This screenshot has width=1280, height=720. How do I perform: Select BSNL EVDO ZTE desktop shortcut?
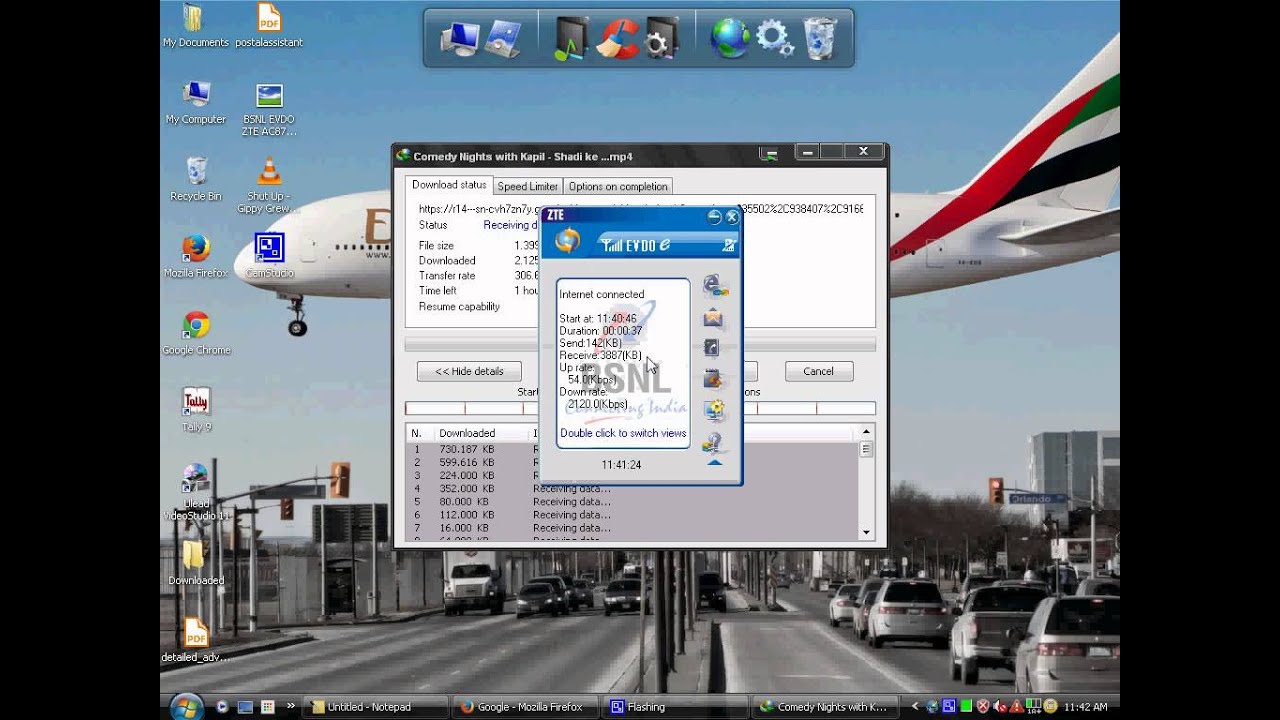point(269,109)
